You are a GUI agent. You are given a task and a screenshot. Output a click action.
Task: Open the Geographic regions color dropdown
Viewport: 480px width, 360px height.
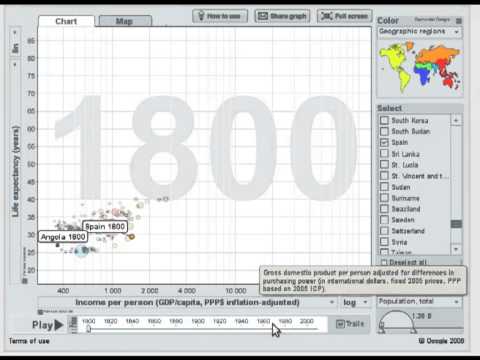[x=420, y=32]
